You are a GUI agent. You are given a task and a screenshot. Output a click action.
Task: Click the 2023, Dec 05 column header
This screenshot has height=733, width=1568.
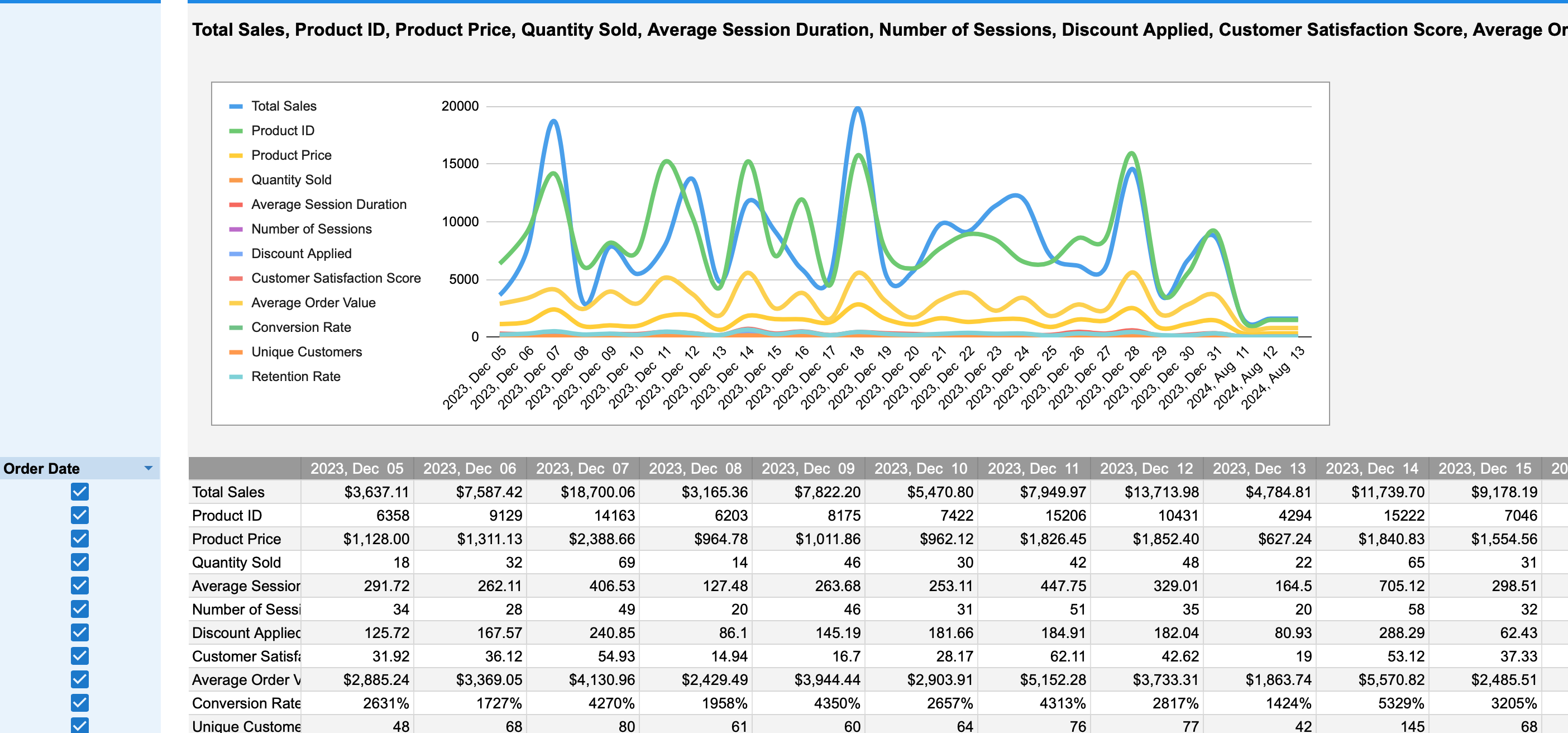[357, 468]
